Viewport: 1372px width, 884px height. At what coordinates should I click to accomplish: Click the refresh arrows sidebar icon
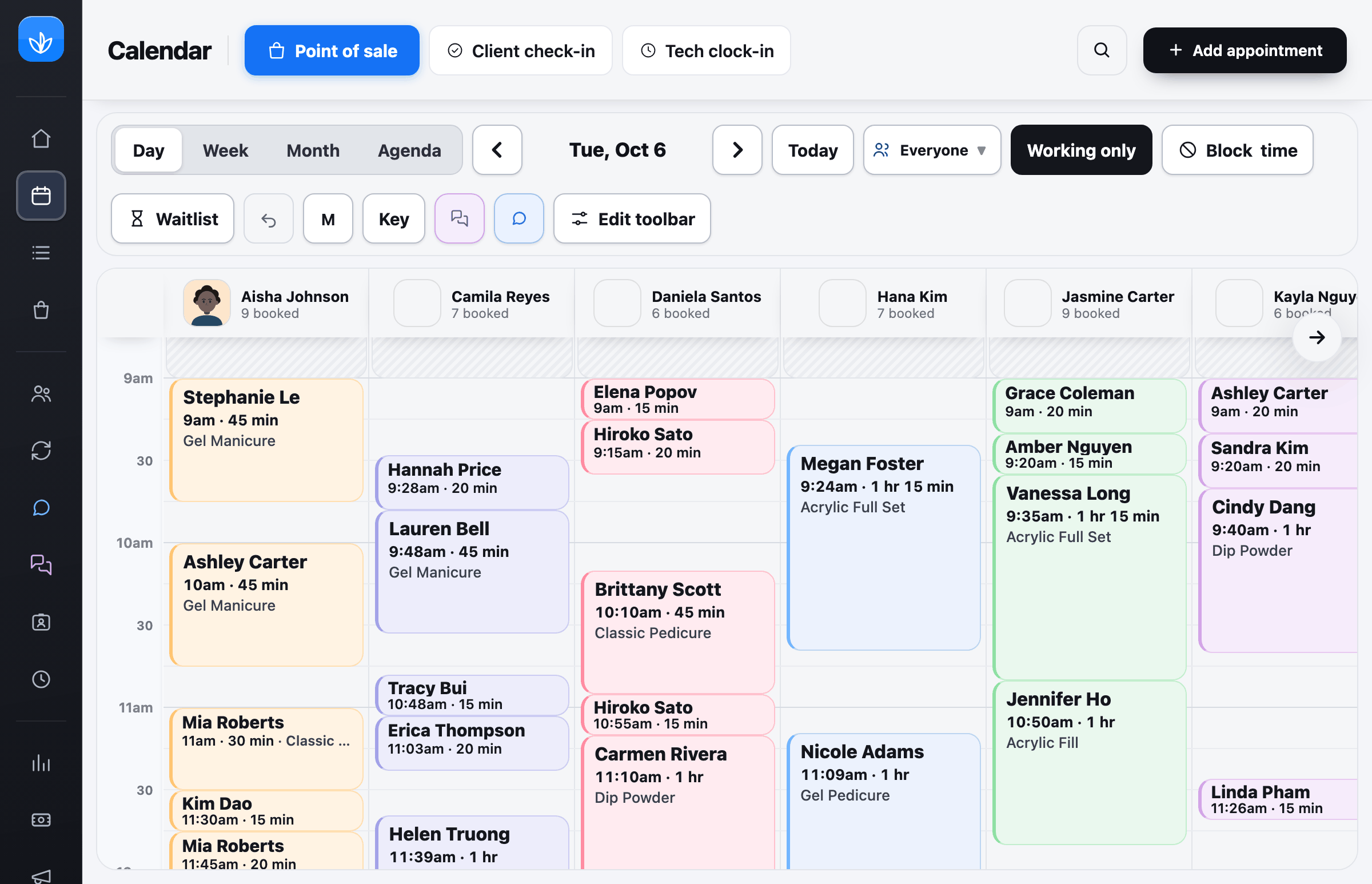(x=41, y=451)
